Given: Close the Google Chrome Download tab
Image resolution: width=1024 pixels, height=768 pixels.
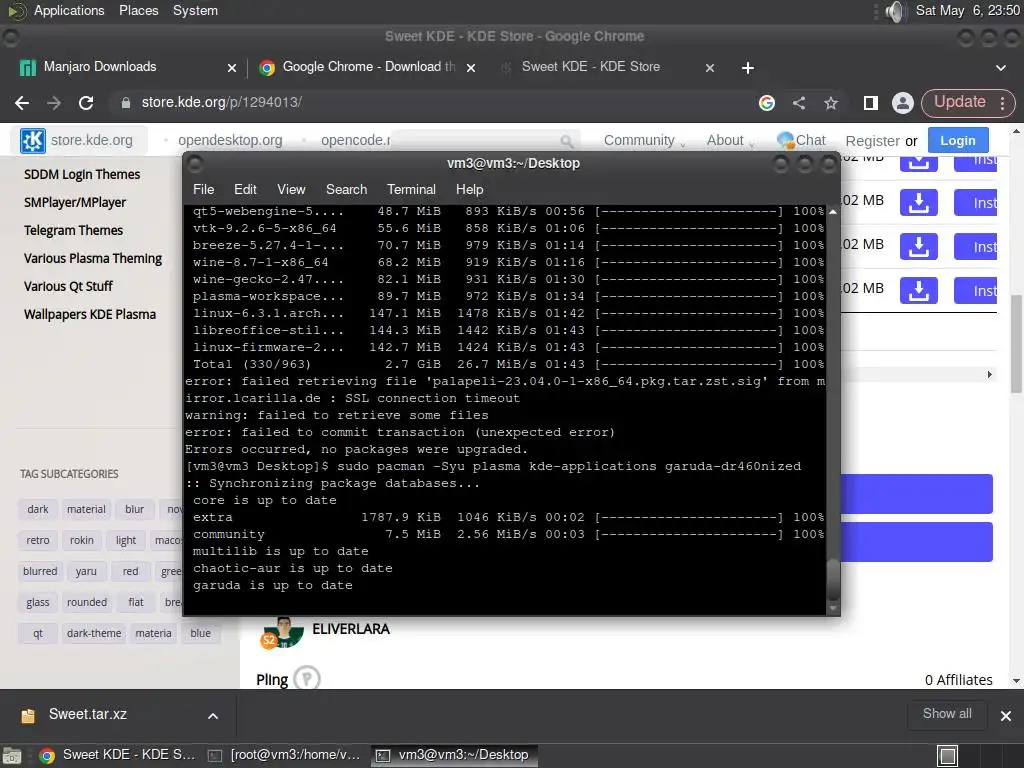Looking at the screenshot, I should tap(471, 68).
